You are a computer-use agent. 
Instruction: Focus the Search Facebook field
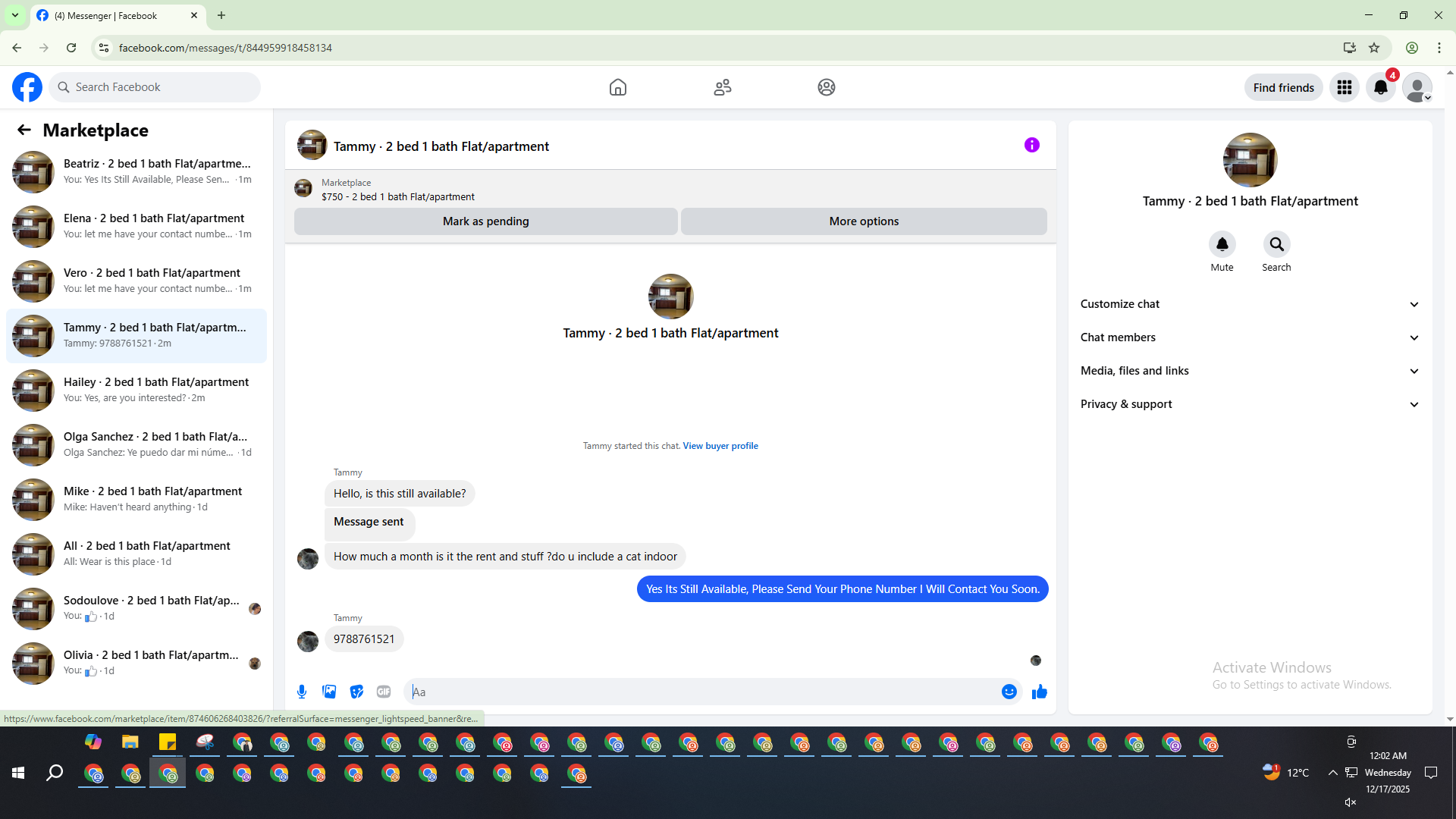155,87
